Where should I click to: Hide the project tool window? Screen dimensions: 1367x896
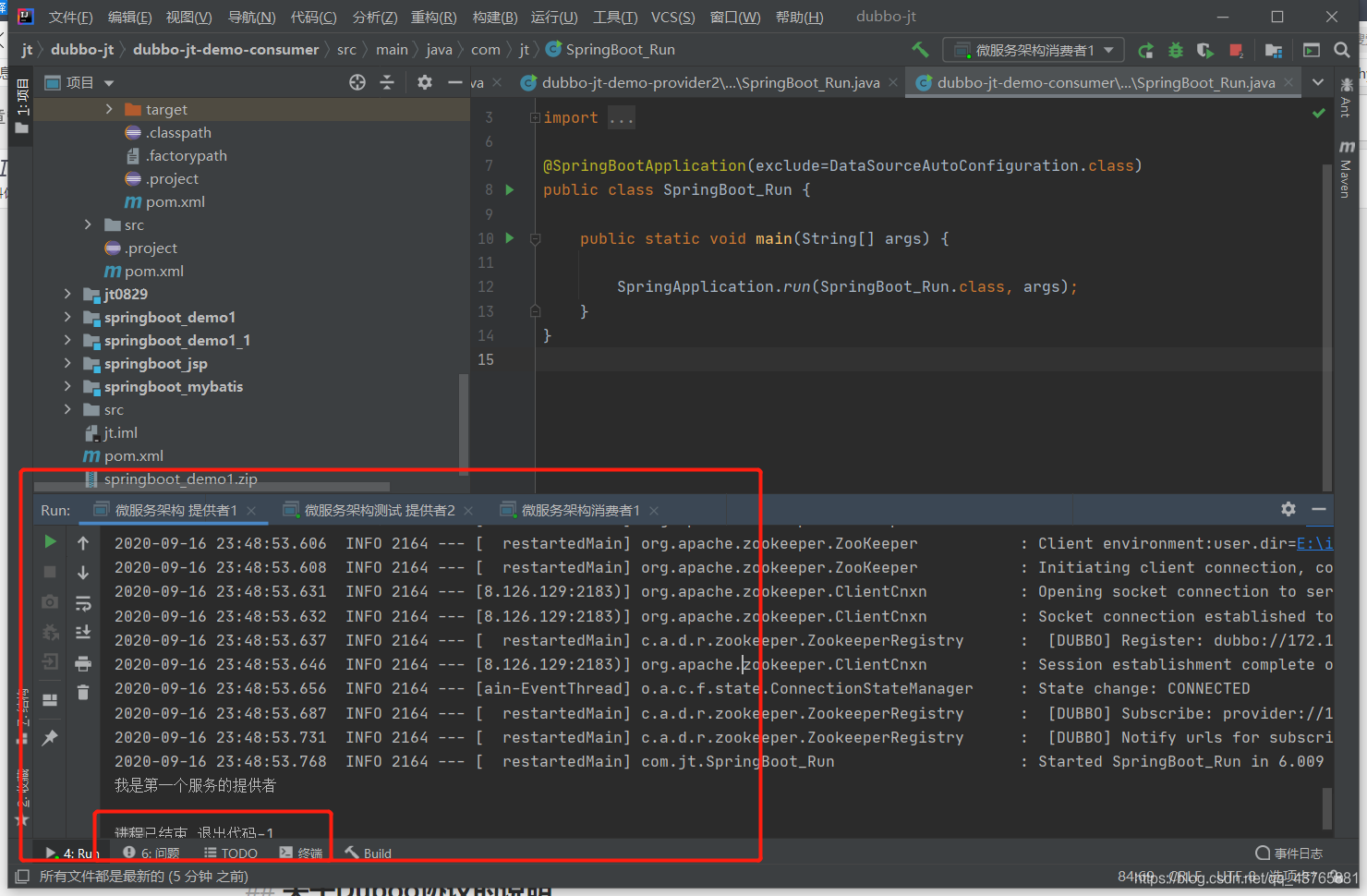click(x=454, y=82)
